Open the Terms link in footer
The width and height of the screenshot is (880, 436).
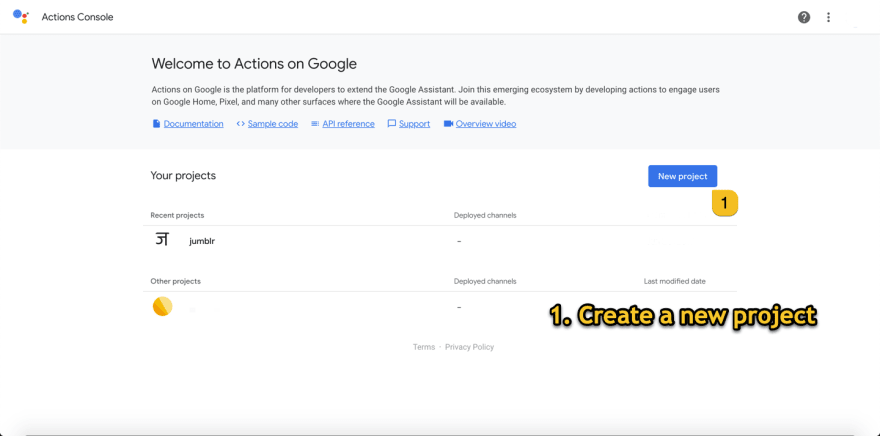(424, 347)
